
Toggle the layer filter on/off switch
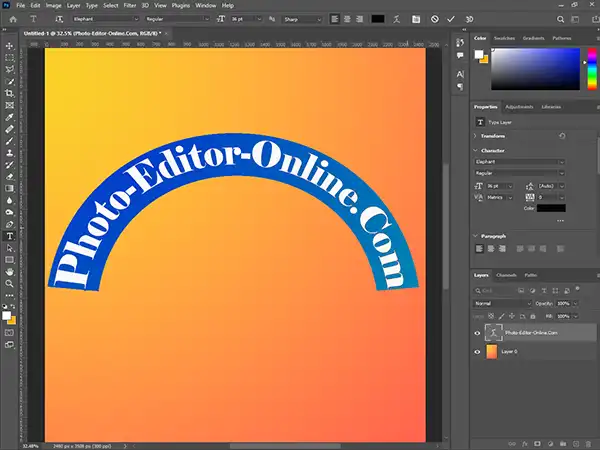point(577,288)
